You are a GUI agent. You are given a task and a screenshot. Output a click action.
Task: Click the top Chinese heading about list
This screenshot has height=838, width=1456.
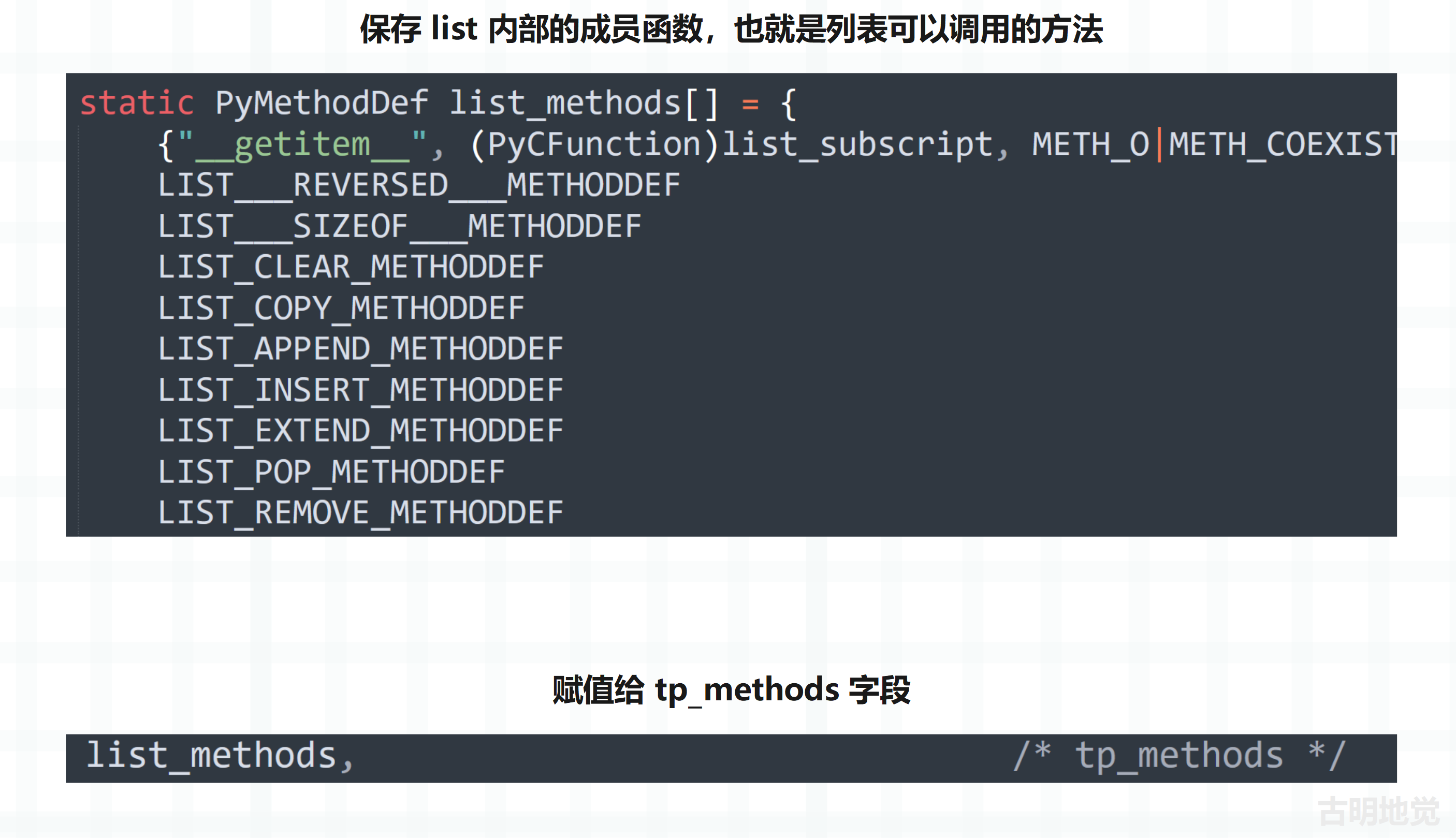click(x=731, y=30)
